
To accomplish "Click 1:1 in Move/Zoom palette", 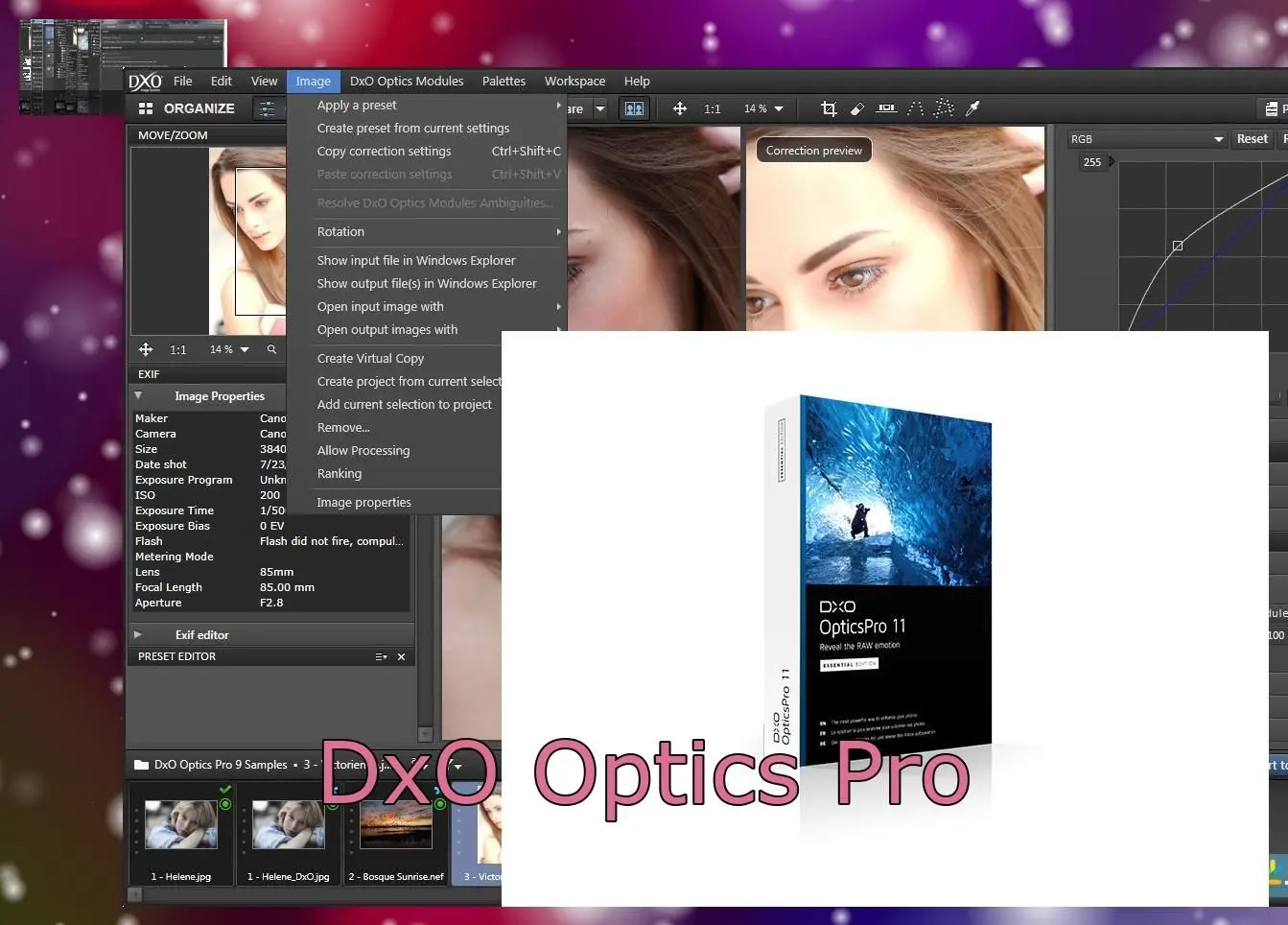I will tap(178, 350).
